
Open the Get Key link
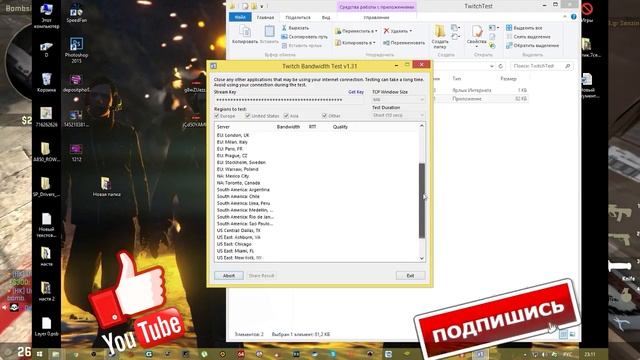click(356, 92)
